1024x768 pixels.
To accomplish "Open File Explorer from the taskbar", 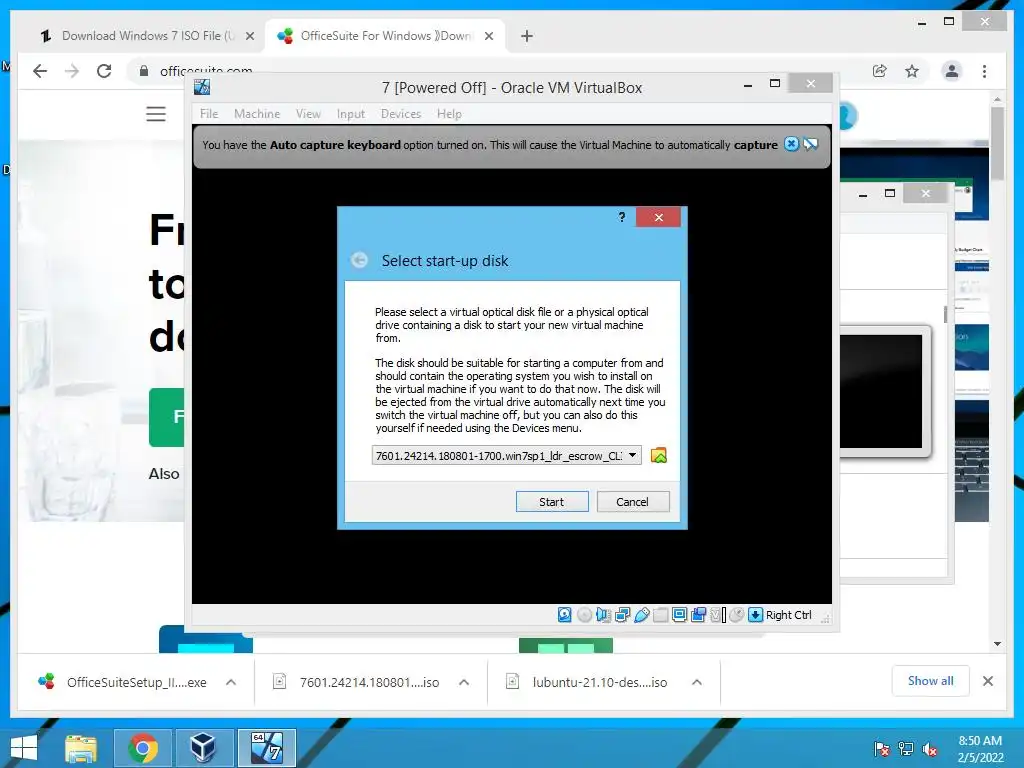I will (x=81, y=748).
